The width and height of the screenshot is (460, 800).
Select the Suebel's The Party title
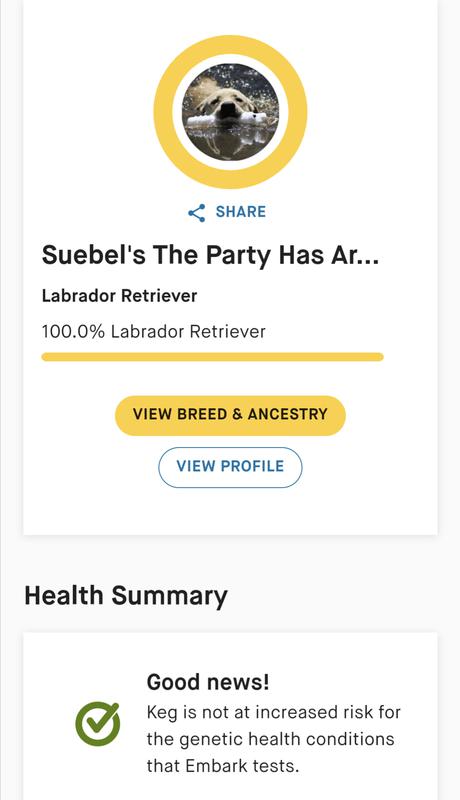(210, 255)
